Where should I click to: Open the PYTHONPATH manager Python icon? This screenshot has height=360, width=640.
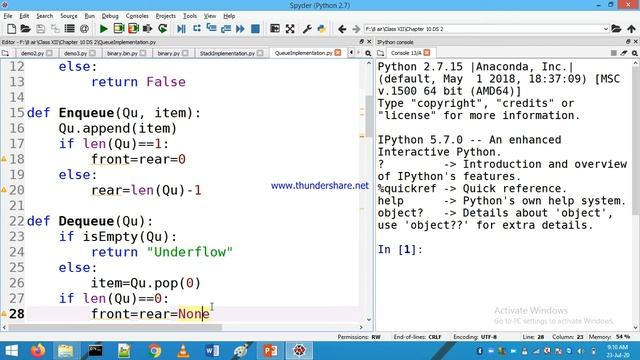click(x=322, y=29)
